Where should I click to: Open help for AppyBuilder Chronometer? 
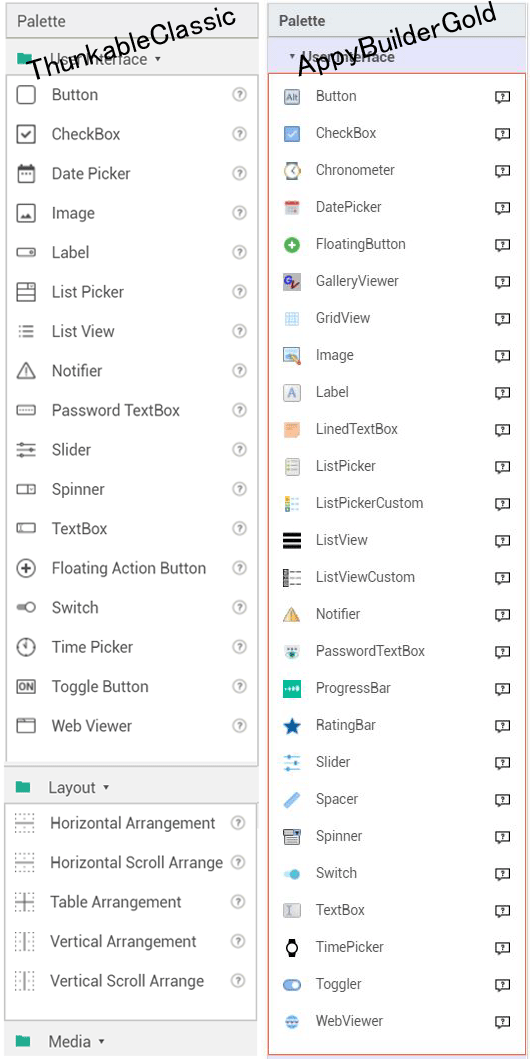pyautogui.click(x=502, y=171)
